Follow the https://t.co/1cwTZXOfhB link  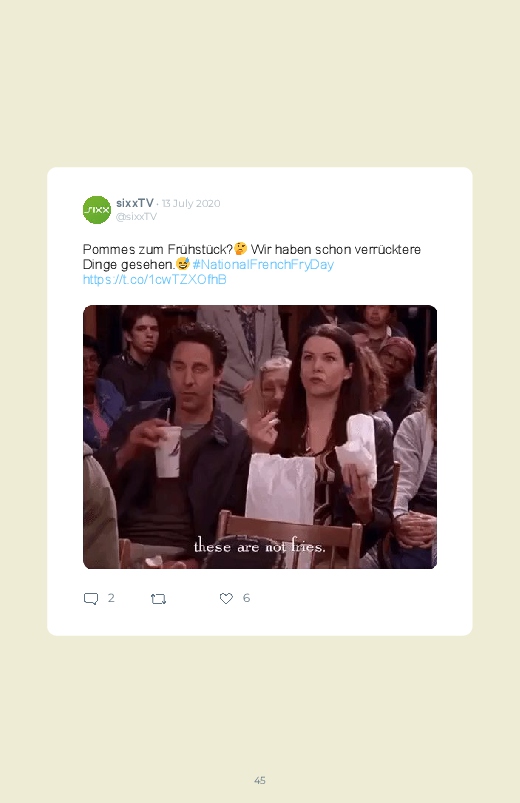click(155, 279)
